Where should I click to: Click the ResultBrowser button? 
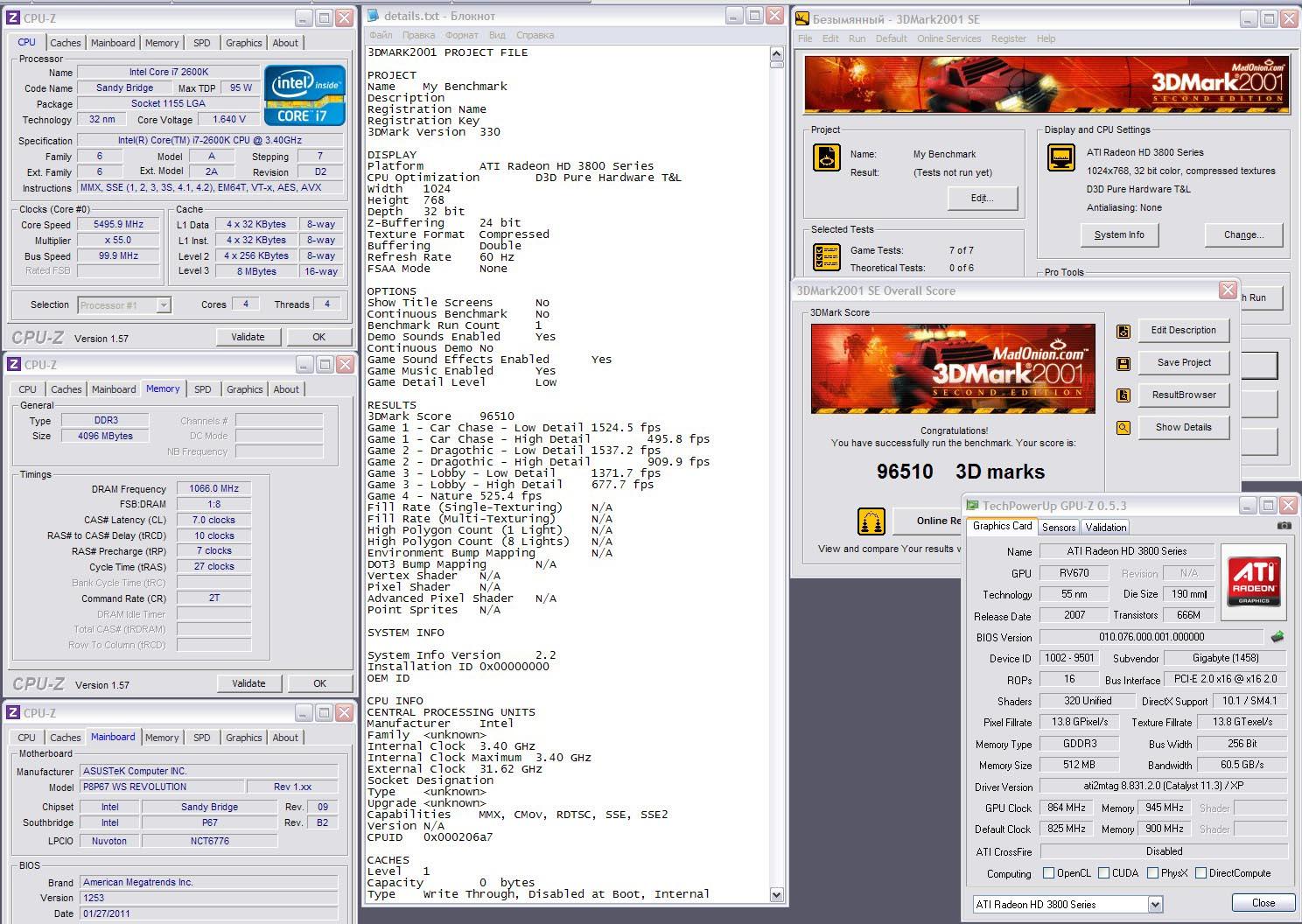point(1184,395)
